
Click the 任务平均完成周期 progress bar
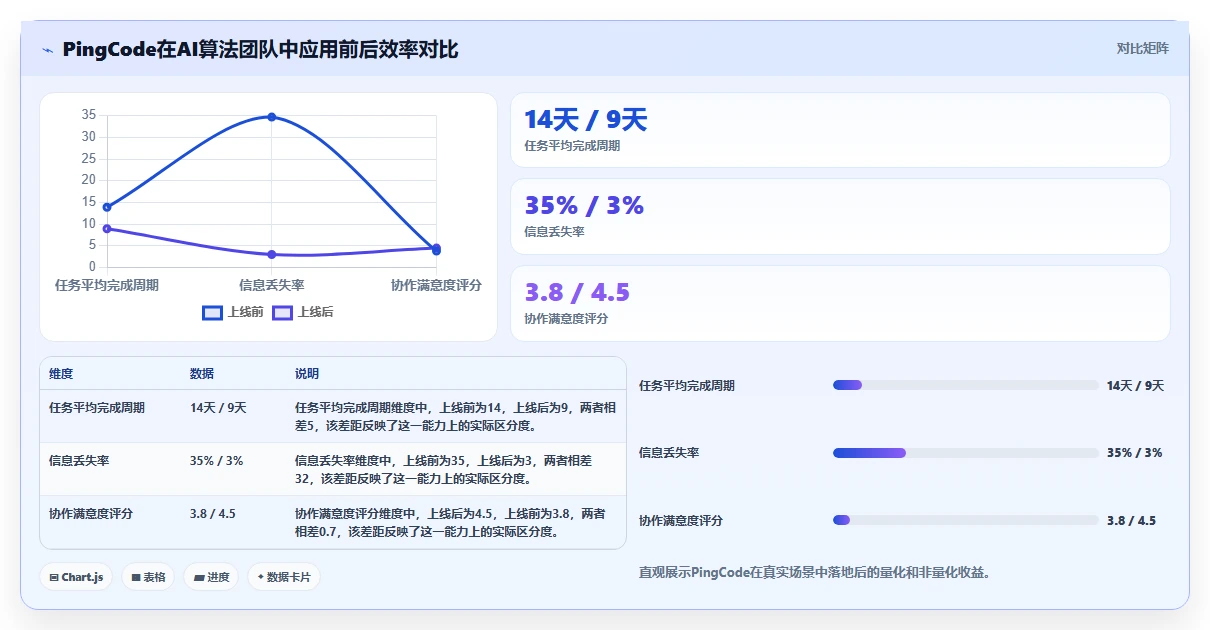point(966,385)
